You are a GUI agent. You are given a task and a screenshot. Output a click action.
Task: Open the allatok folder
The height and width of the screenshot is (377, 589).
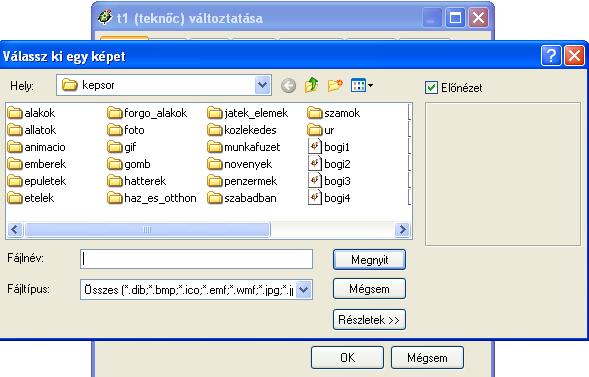click(x=32, y=130)
